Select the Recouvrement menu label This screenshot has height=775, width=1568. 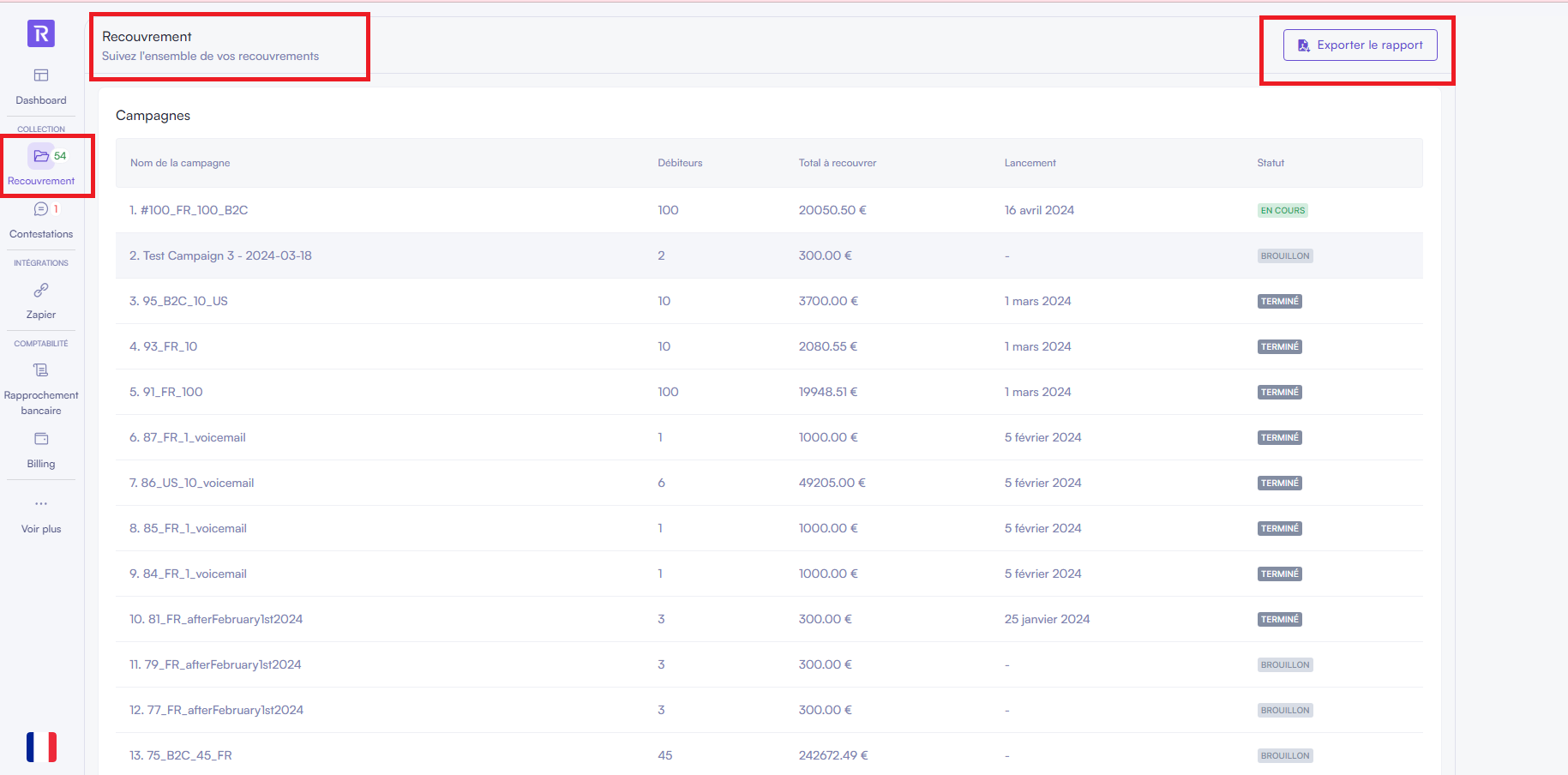click(41, 181)
